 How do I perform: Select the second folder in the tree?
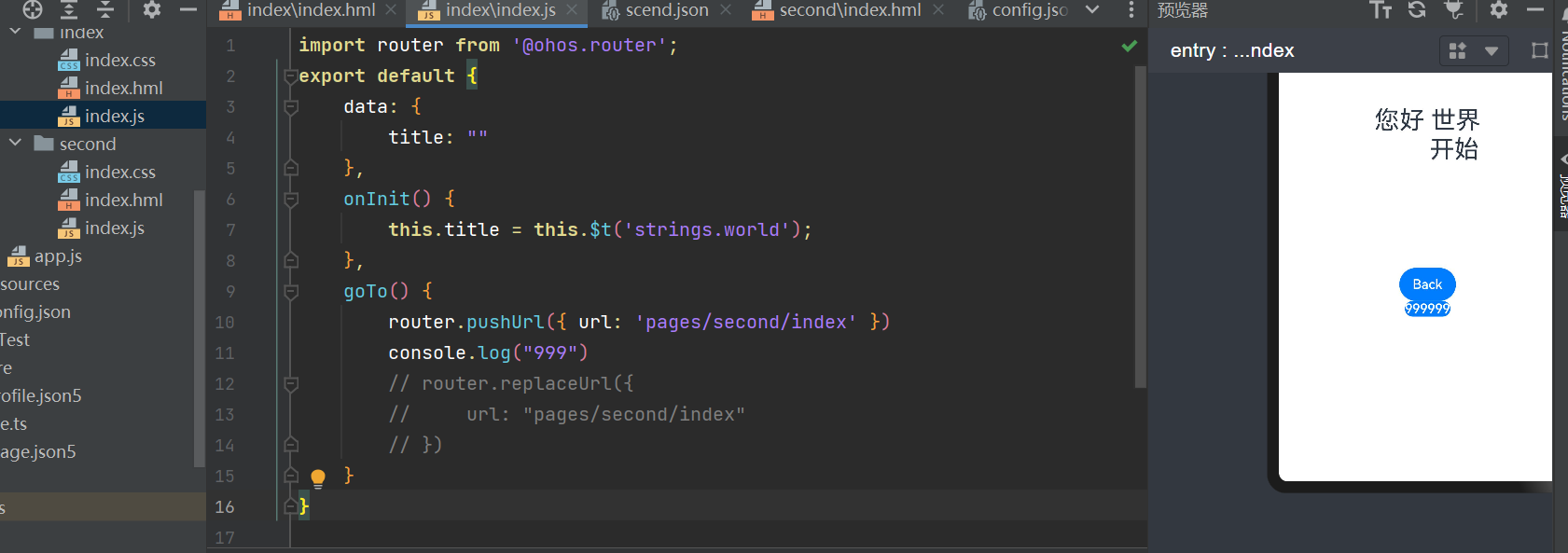[88, 144]
